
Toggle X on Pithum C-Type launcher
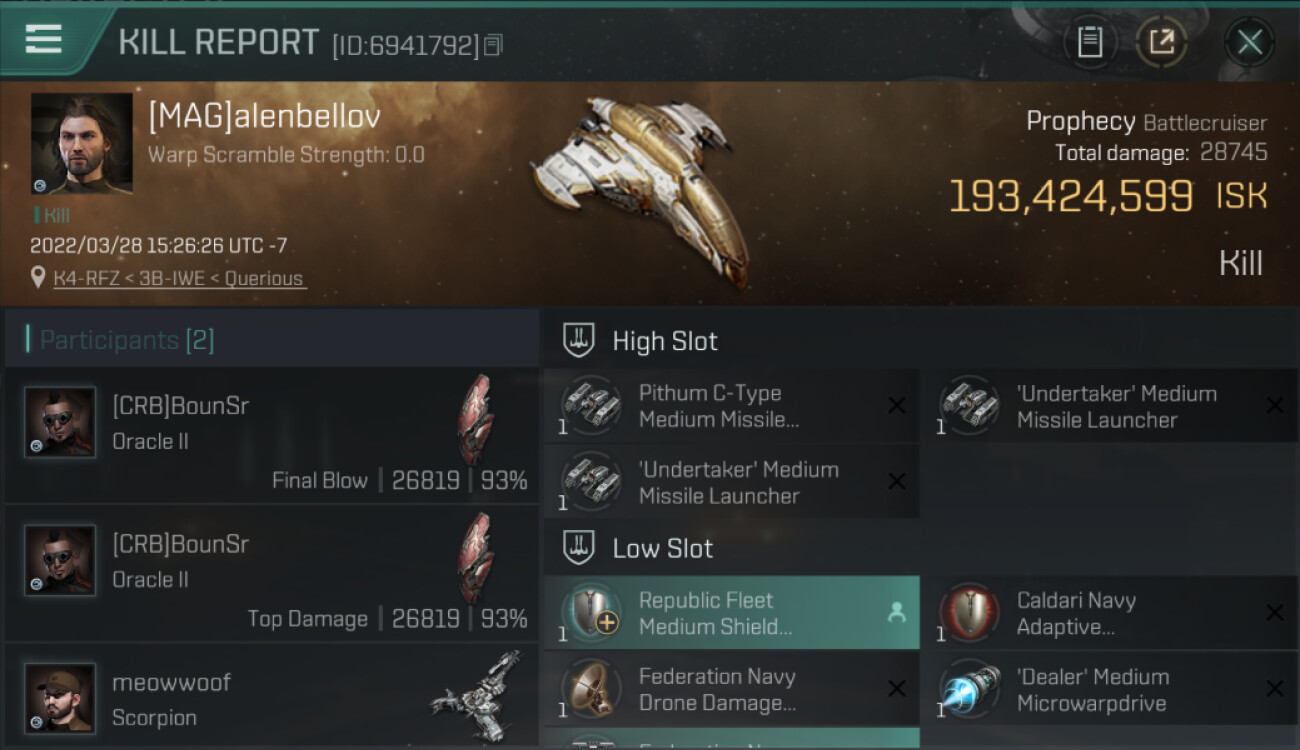tap(897, 405)
